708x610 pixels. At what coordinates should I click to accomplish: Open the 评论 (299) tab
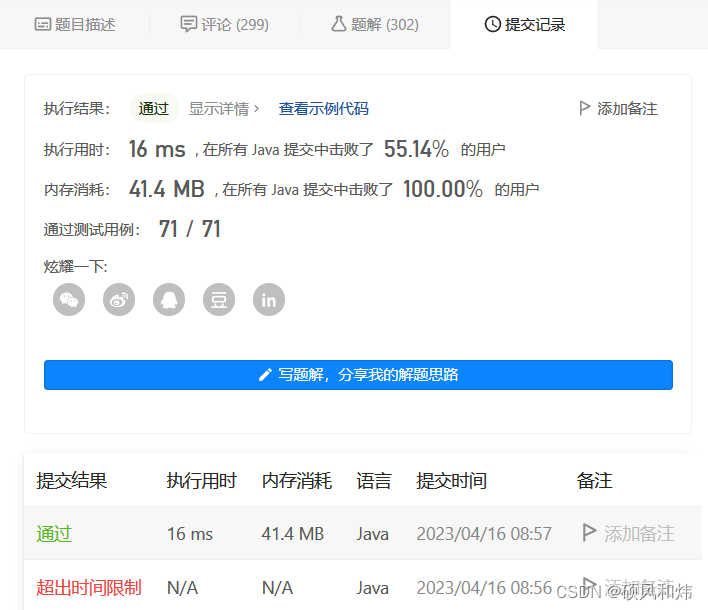[x=224, y=24]
